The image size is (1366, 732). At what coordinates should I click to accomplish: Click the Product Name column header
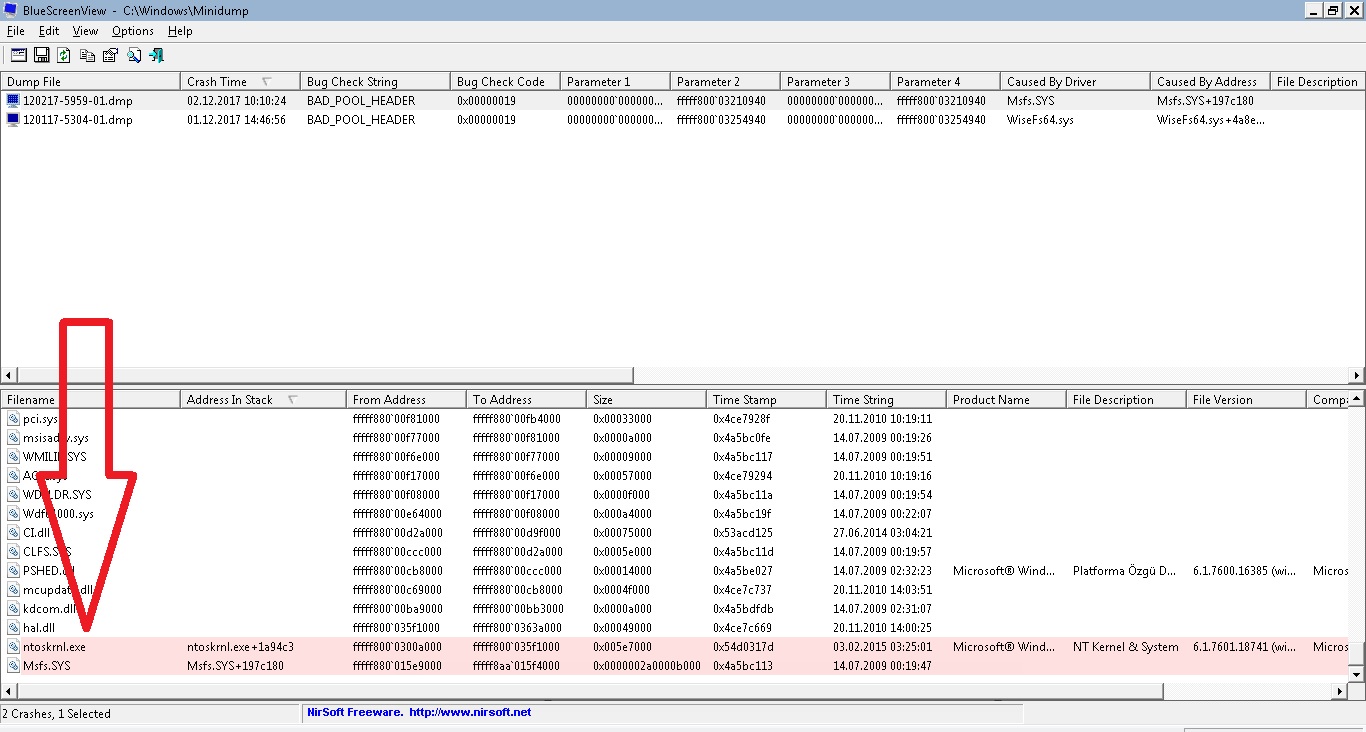pyautogui.click(x=1006, y=400)
